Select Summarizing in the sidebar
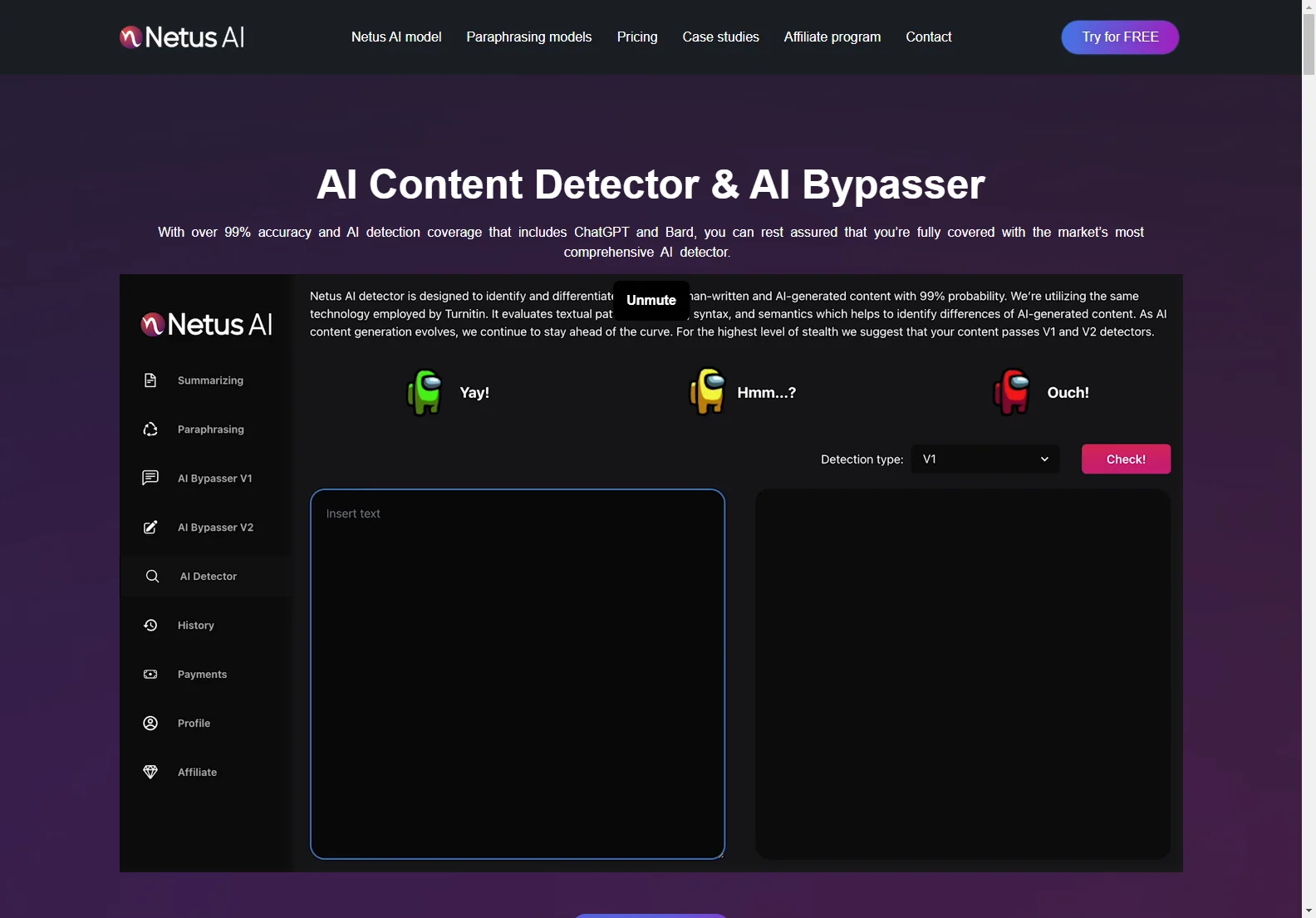 [x=210, y=380]
